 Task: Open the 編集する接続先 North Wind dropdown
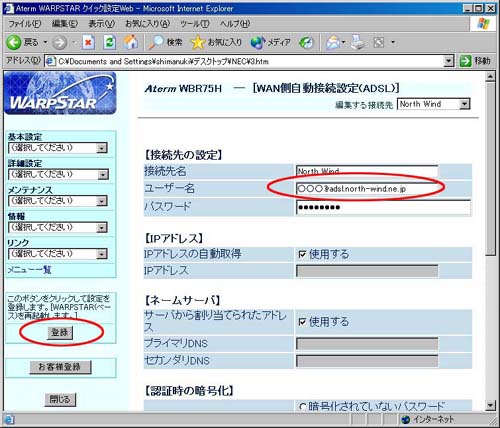[434, 104]
